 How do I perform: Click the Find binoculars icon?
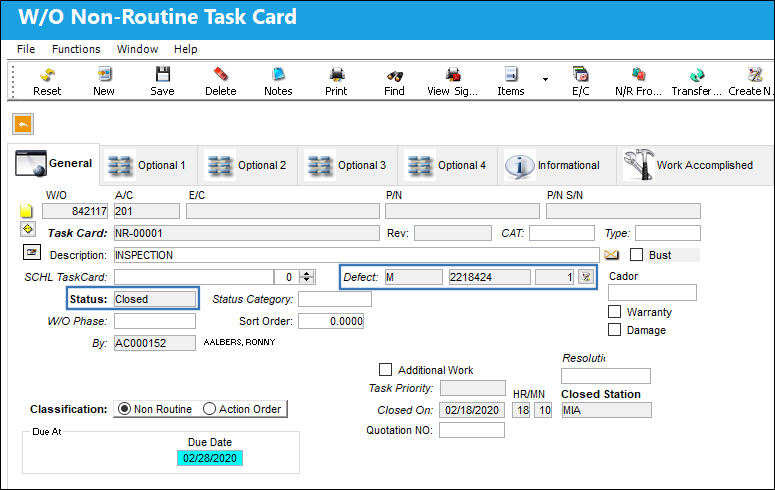point(394,75)
